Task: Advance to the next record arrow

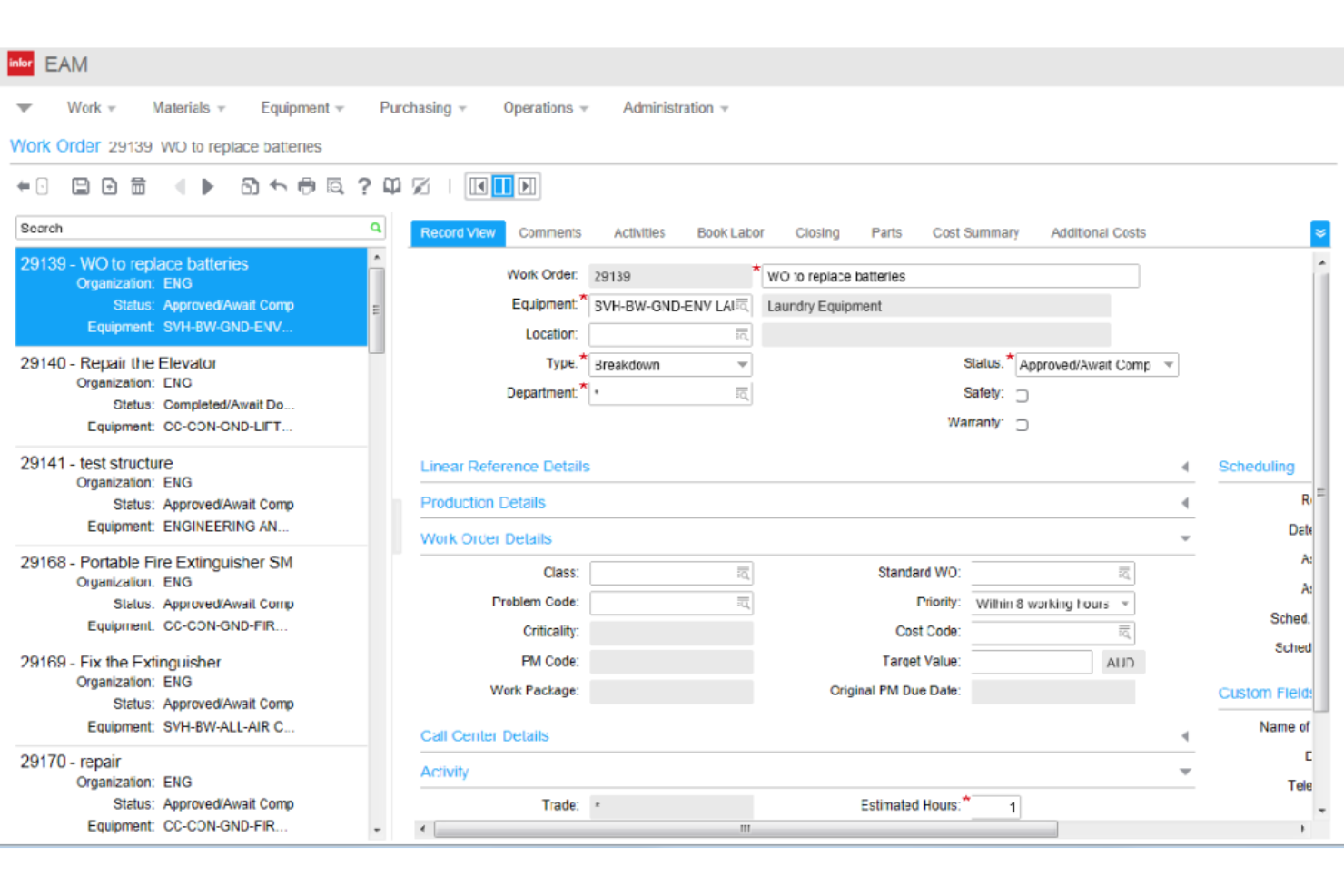Action: 208,186
